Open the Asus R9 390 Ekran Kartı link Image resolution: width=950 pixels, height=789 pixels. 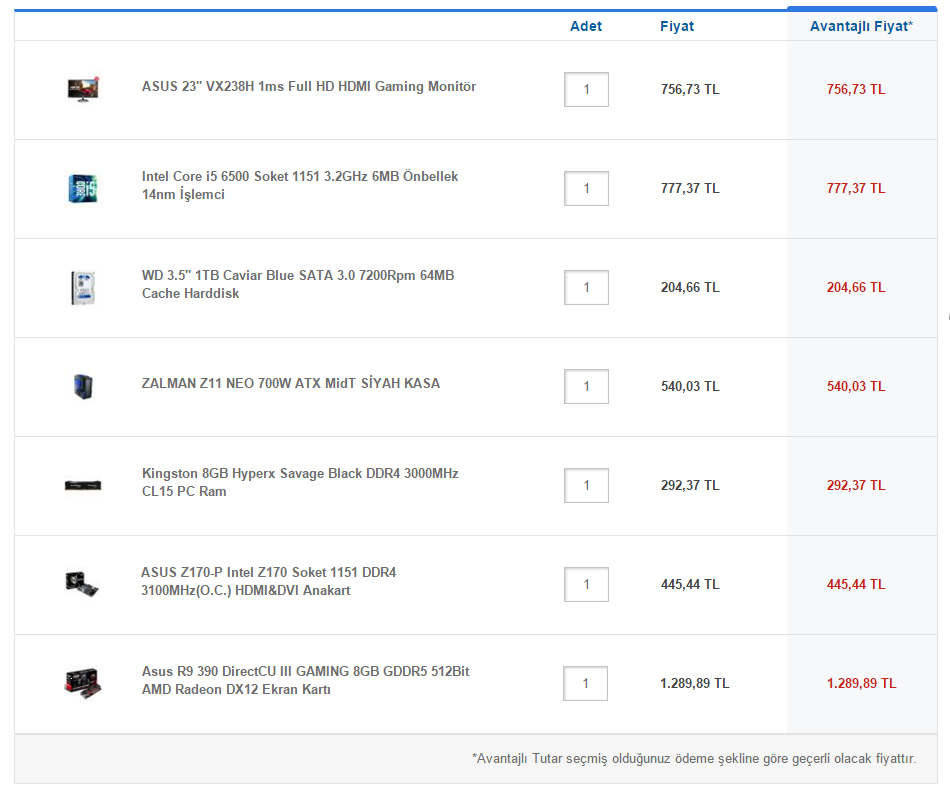click(x=305, y=680)
